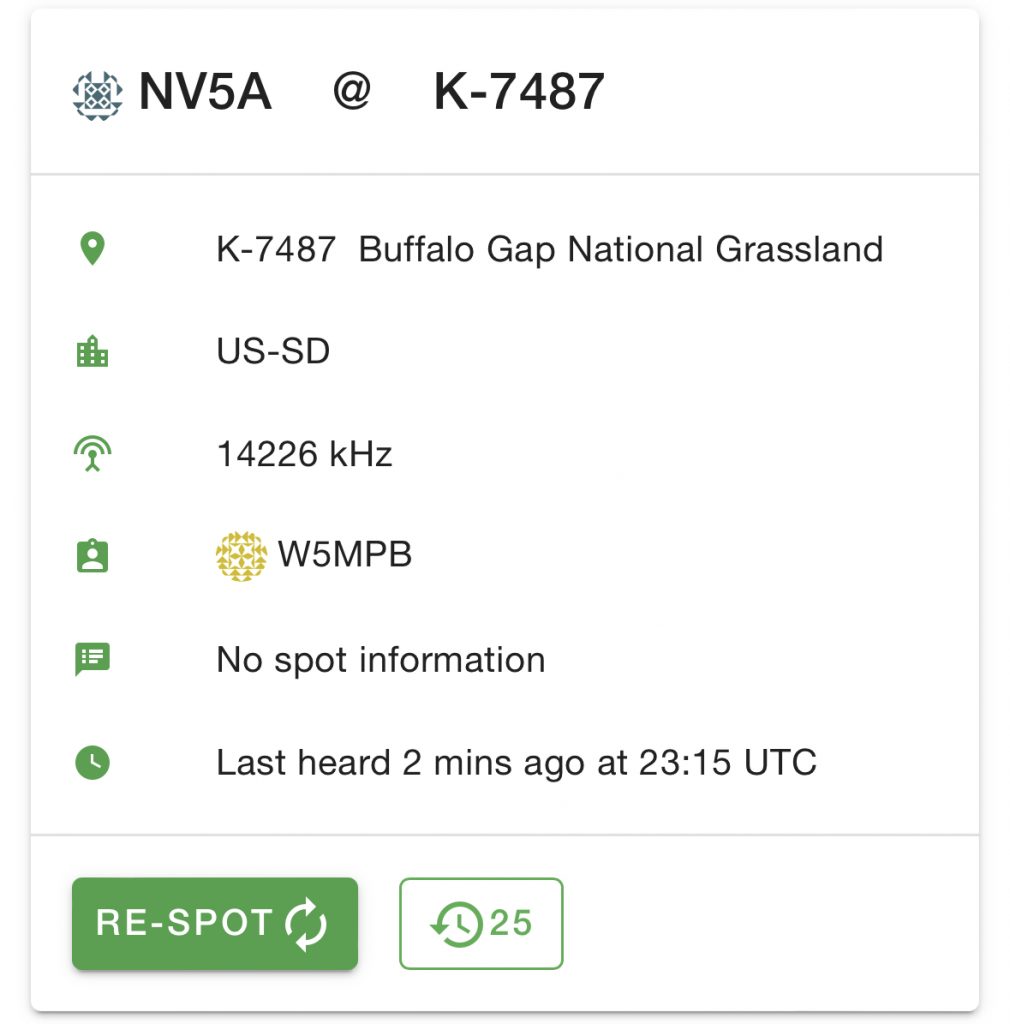Viewport: 1010px width, 1024px height.
Task: Click the Last heard 23:15 UTC text
Action: click(x=516, y=763)
